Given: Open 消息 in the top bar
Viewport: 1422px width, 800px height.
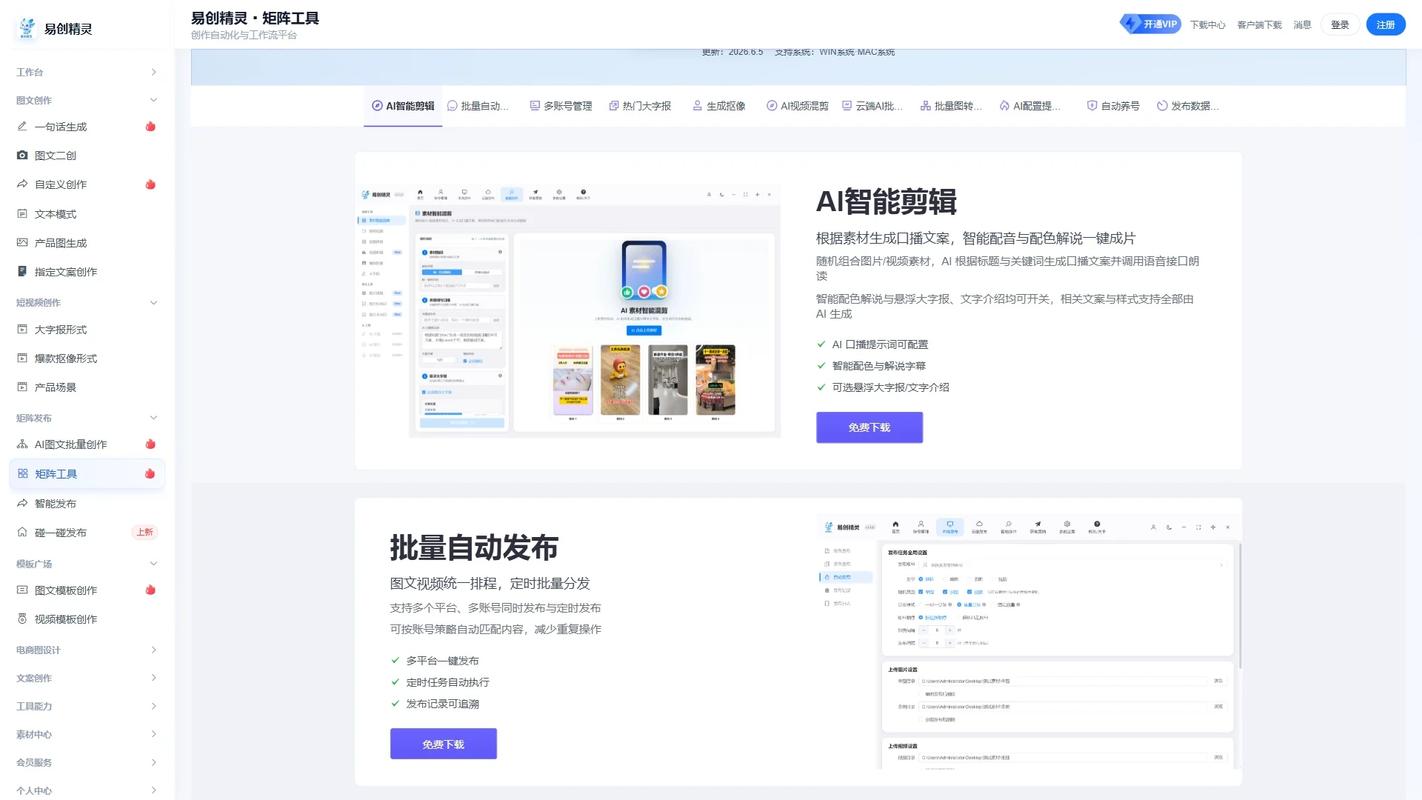Looking at the screenshot, I should coord(1302,25).
